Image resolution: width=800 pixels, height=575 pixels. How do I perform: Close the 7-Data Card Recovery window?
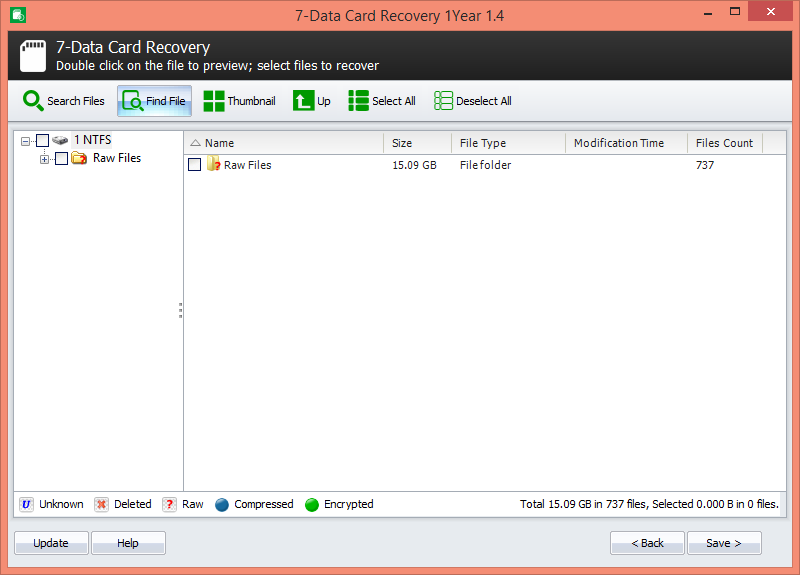(770, 11)
